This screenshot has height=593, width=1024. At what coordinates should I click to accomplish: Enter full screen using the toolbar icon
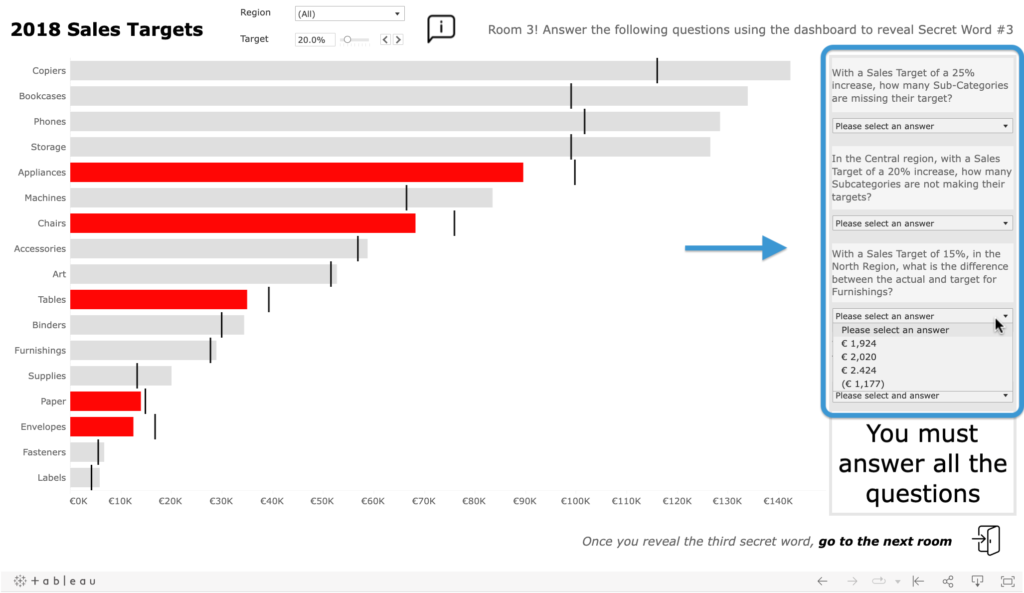(x=1008, y=581)
